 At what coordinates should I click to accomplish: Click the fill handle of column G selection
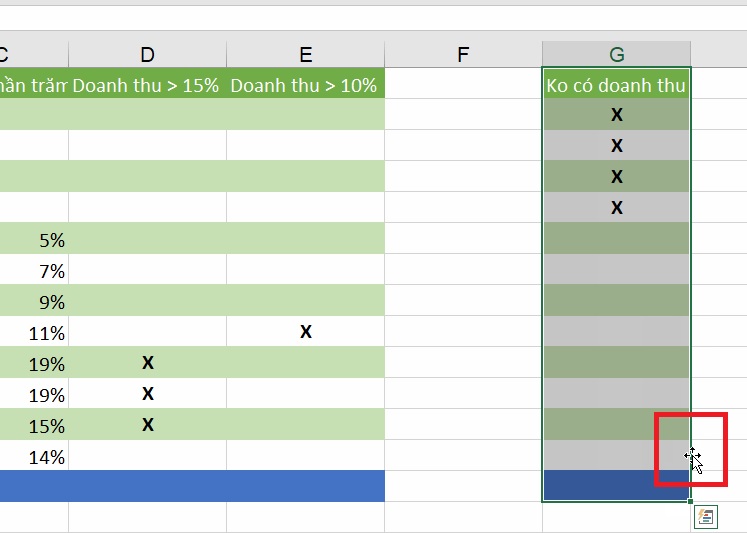[690, 501]
